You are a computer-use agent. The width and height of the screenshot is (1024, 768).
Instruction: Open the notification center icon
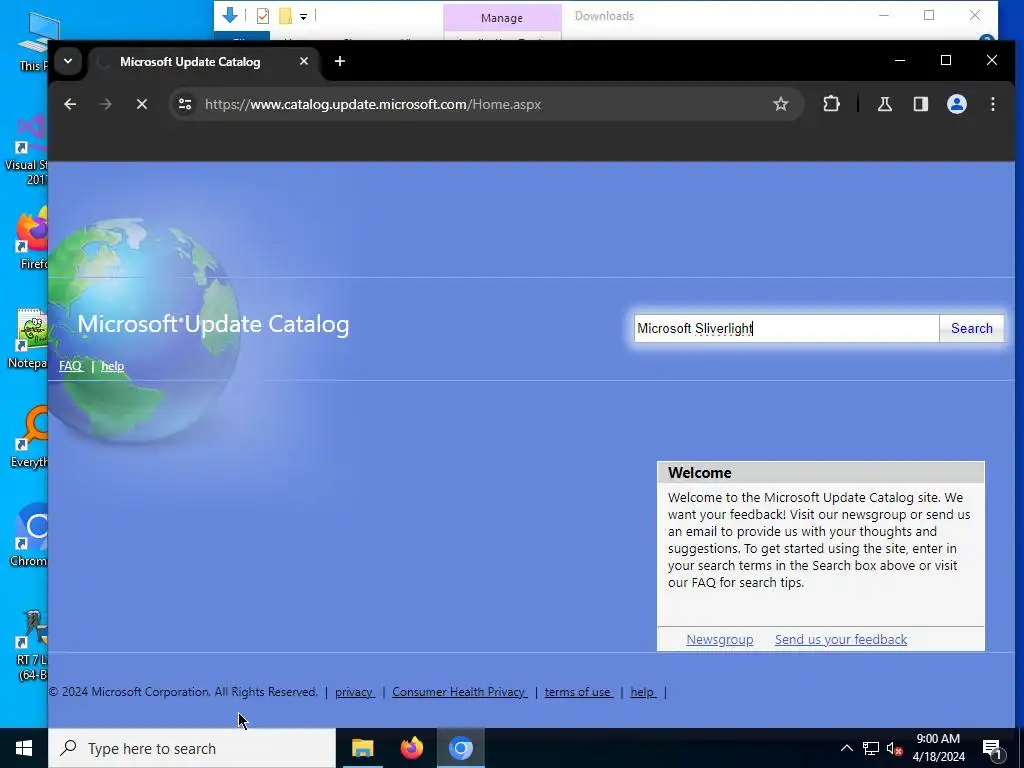coord(992,748)
